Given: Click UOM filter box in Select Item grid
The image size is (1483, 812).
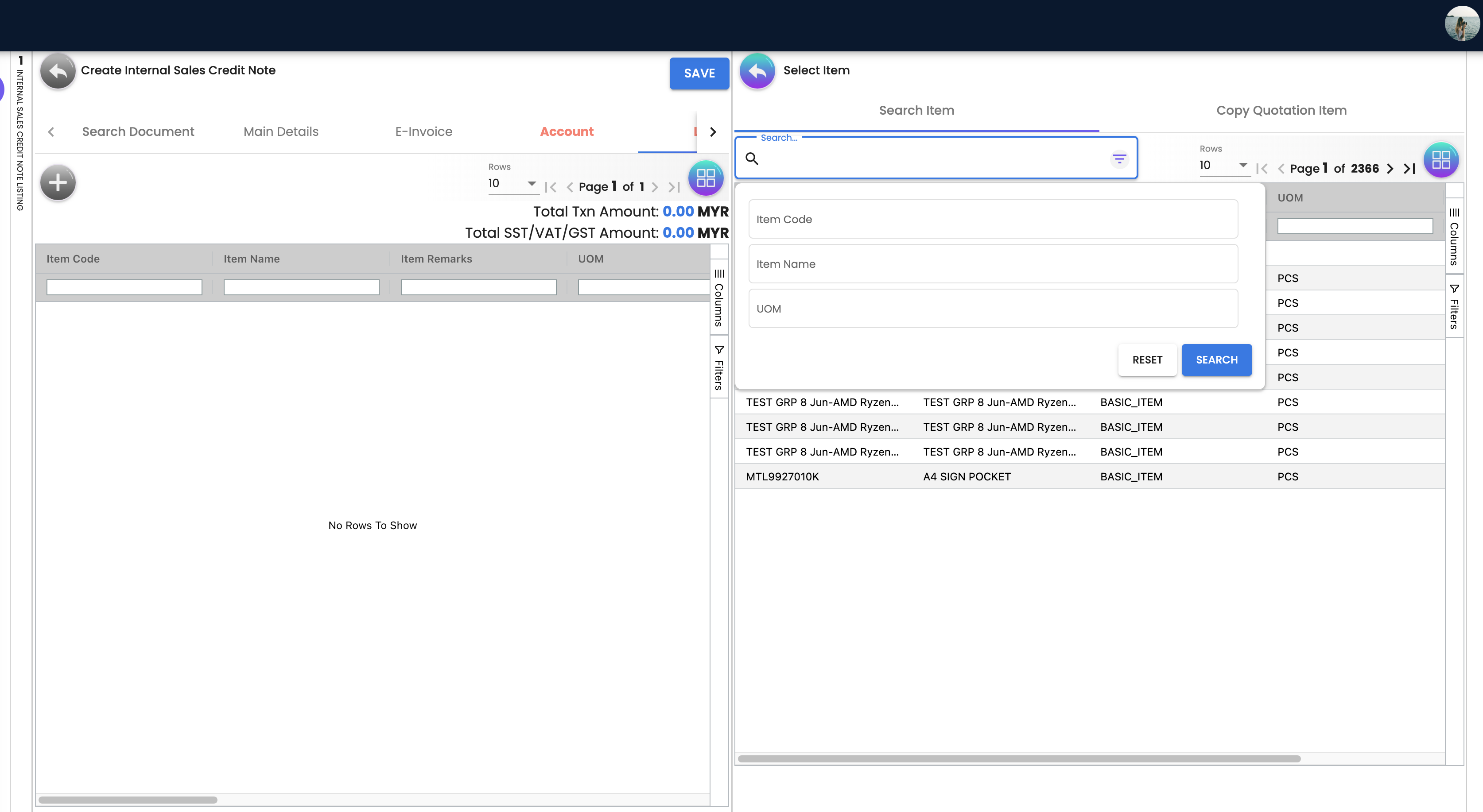Looking at the screenshot, I should pos(1355,226).
